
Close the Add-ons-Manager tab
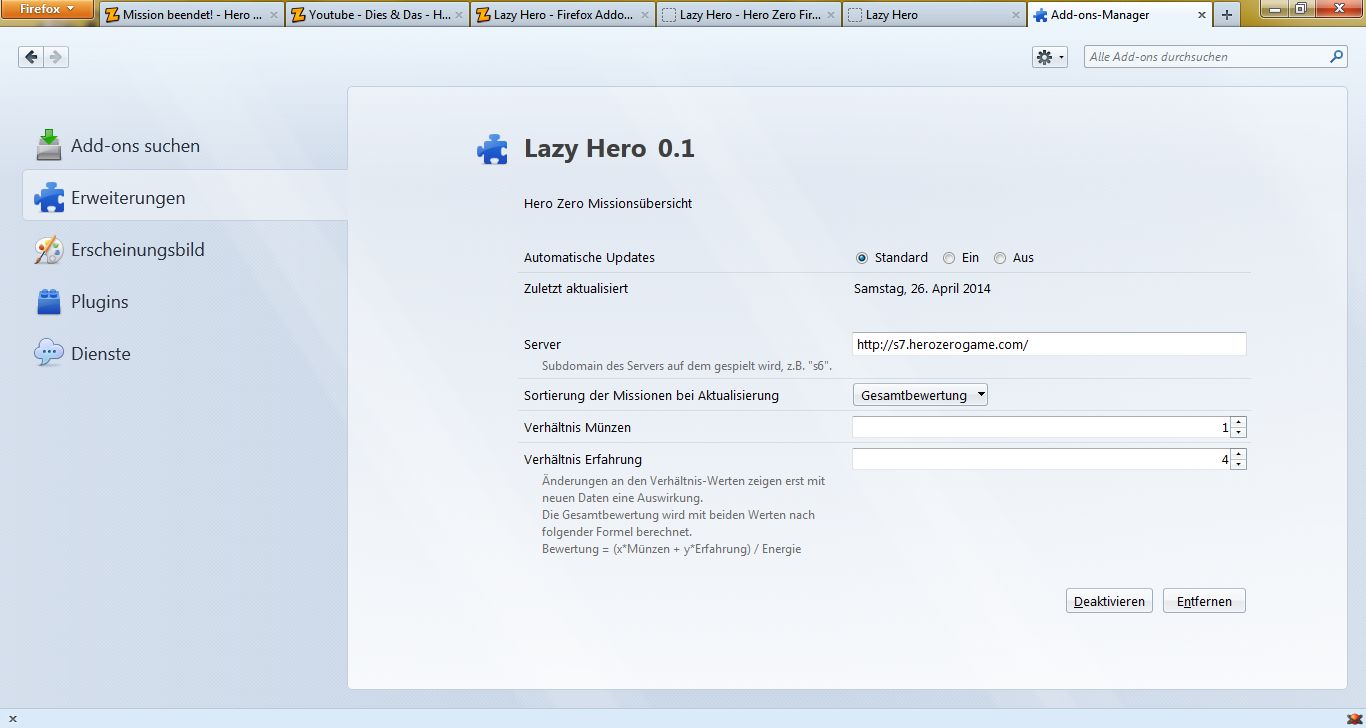(x=1200, y=15)
